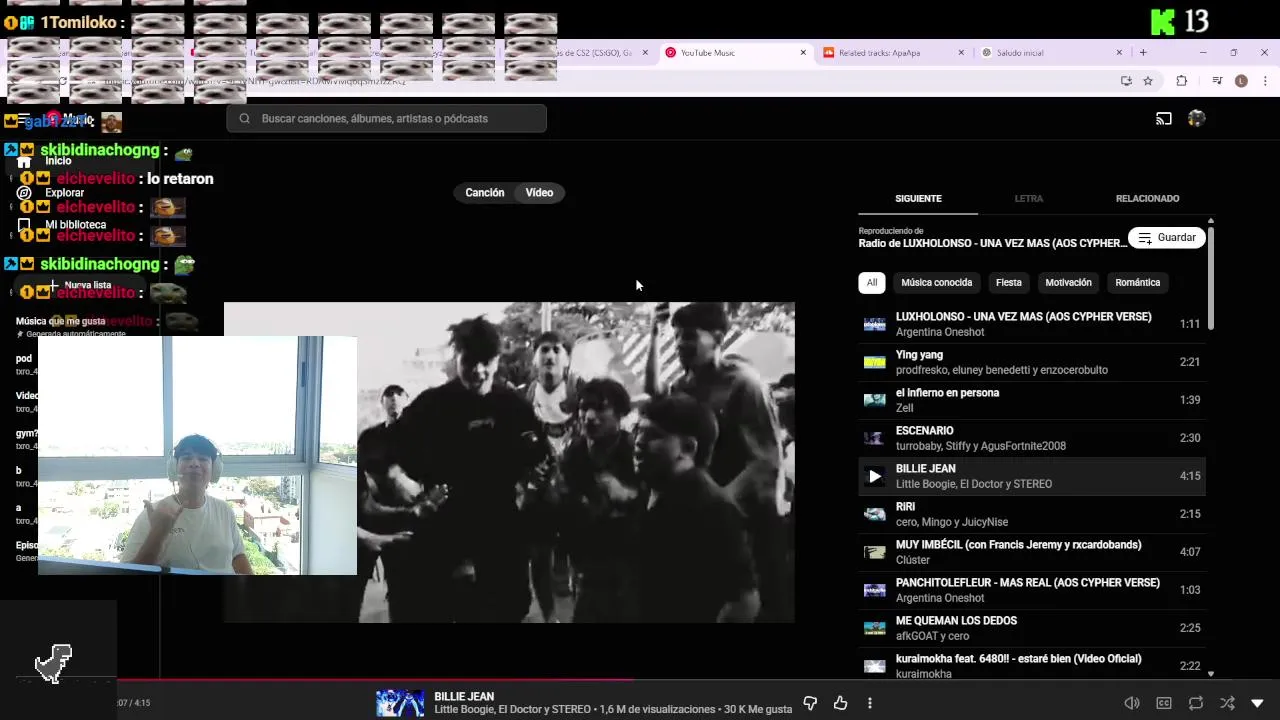This screenshot has height=720, width=1280.
Task: Toggle closed captions in player bar
Action: [1164, 704]
